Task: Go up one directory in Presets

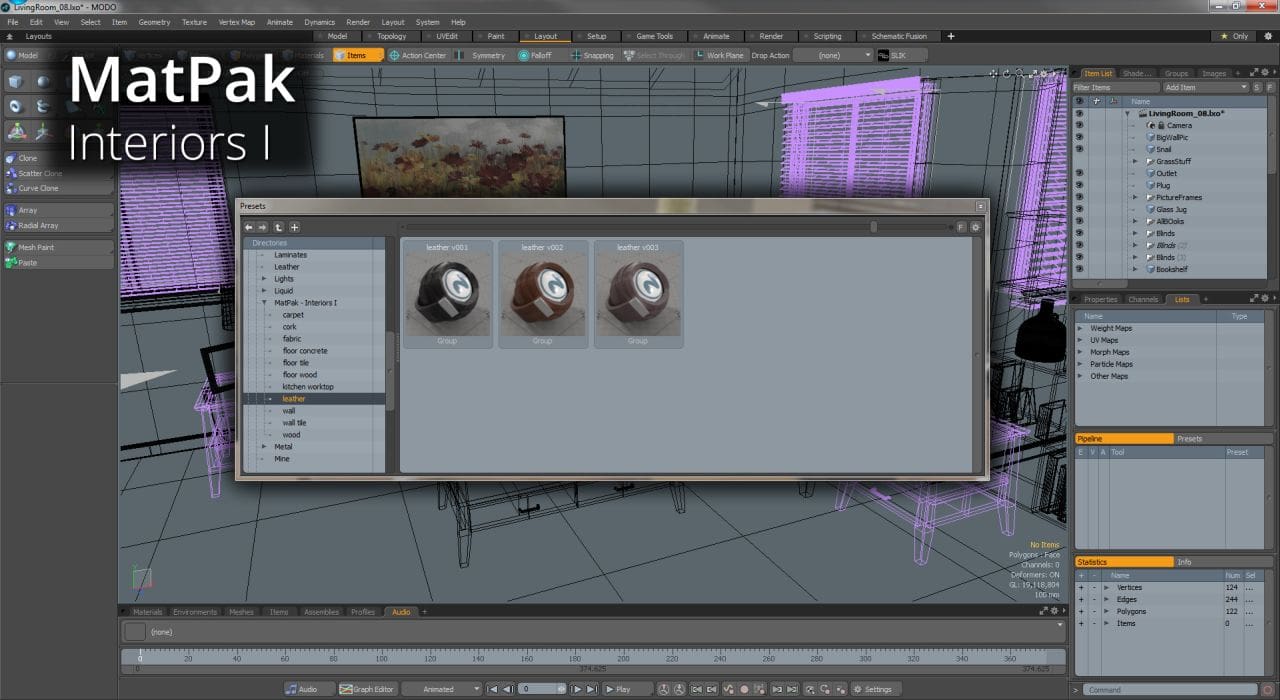Action: 279,227
